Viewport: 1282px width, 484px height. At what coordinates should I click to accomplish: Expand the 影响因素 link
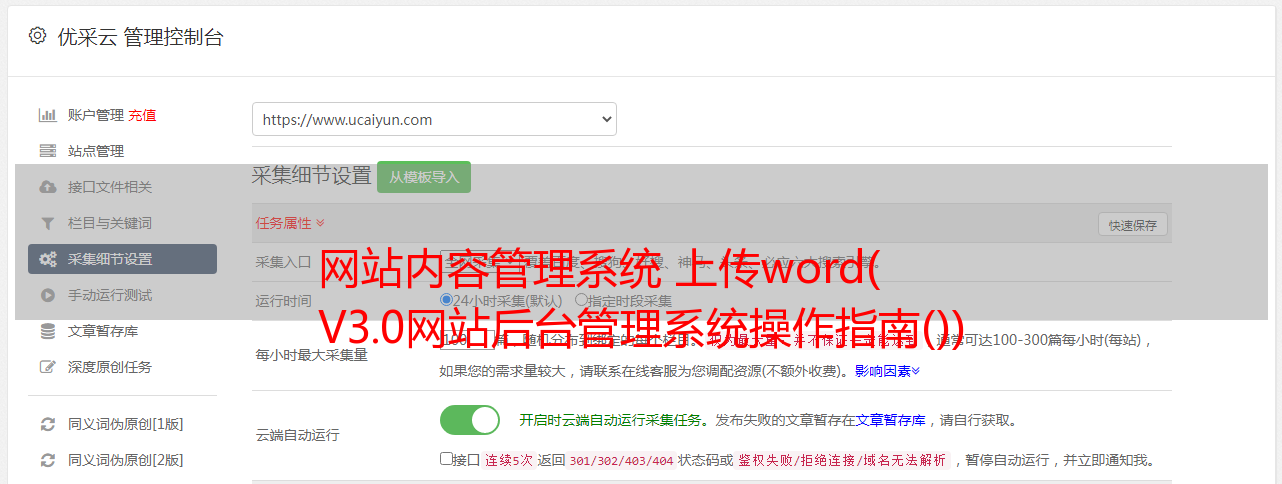[x=887, y=371]
